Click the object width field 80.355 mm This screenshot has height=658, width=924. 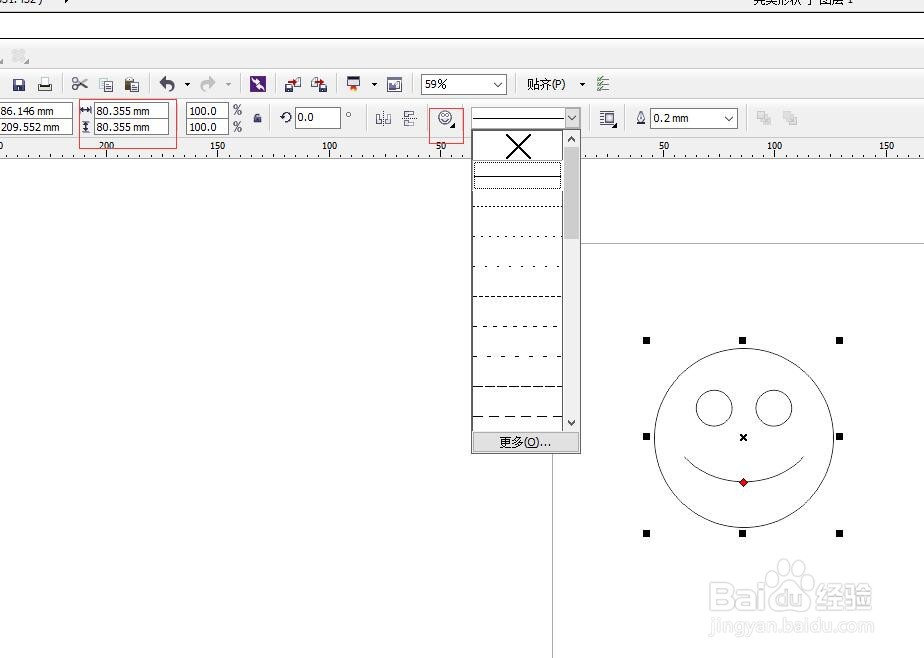(131, 111)
